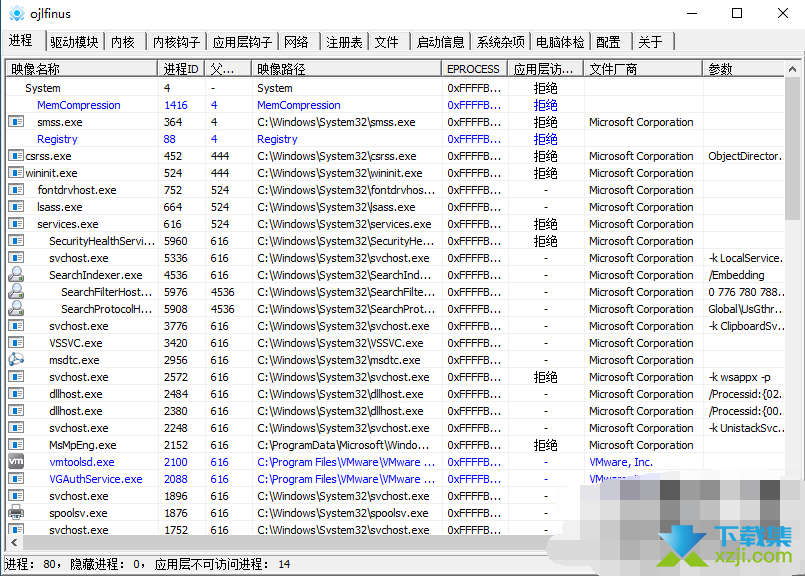Screen dimensions: 805x576
Task: Click icon of dllhost.exe with PID 2484
Action: 16,393
